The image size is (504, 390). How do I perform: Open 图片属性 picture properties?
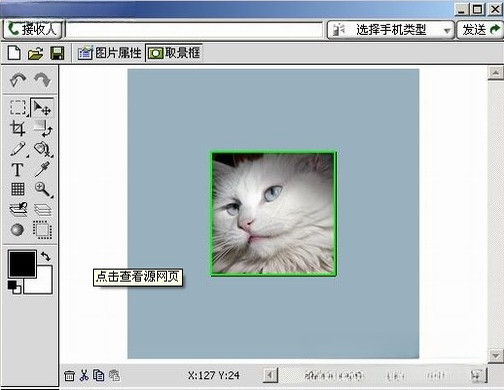tap(109, 53)
